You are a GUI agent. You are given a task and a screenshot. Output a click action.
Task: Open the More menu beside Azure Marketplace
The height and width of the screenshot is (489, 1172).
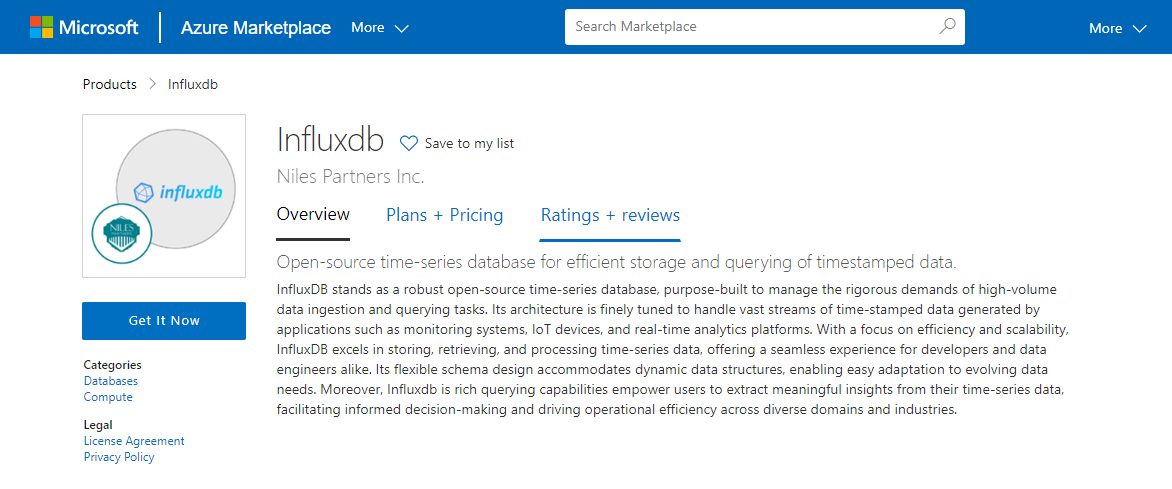tap(380, 28)
